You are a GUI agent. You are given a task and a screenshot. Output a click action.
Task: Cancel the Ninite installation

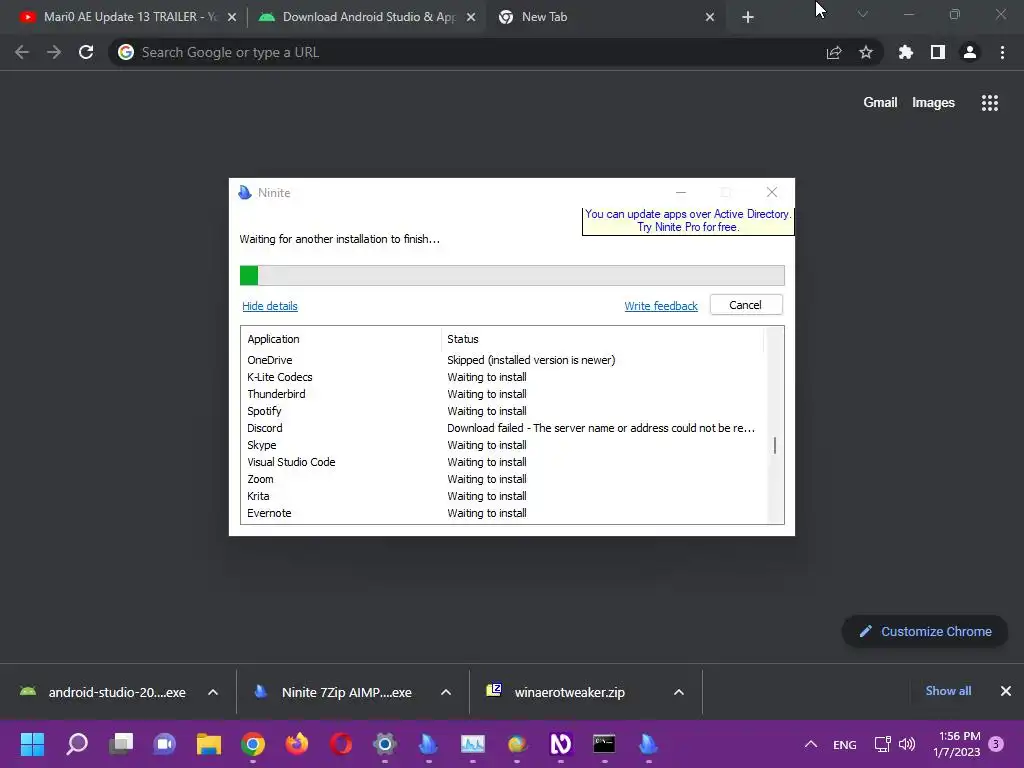746,305
